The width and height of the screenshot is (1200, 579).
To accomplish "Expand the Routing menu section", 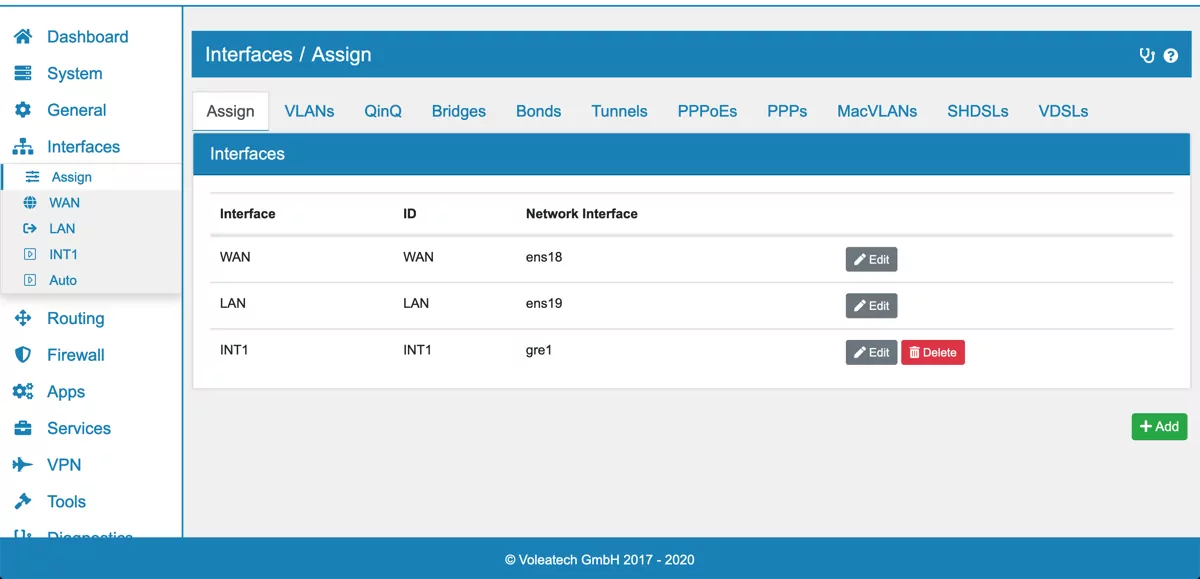I will [x=75, y=319].
